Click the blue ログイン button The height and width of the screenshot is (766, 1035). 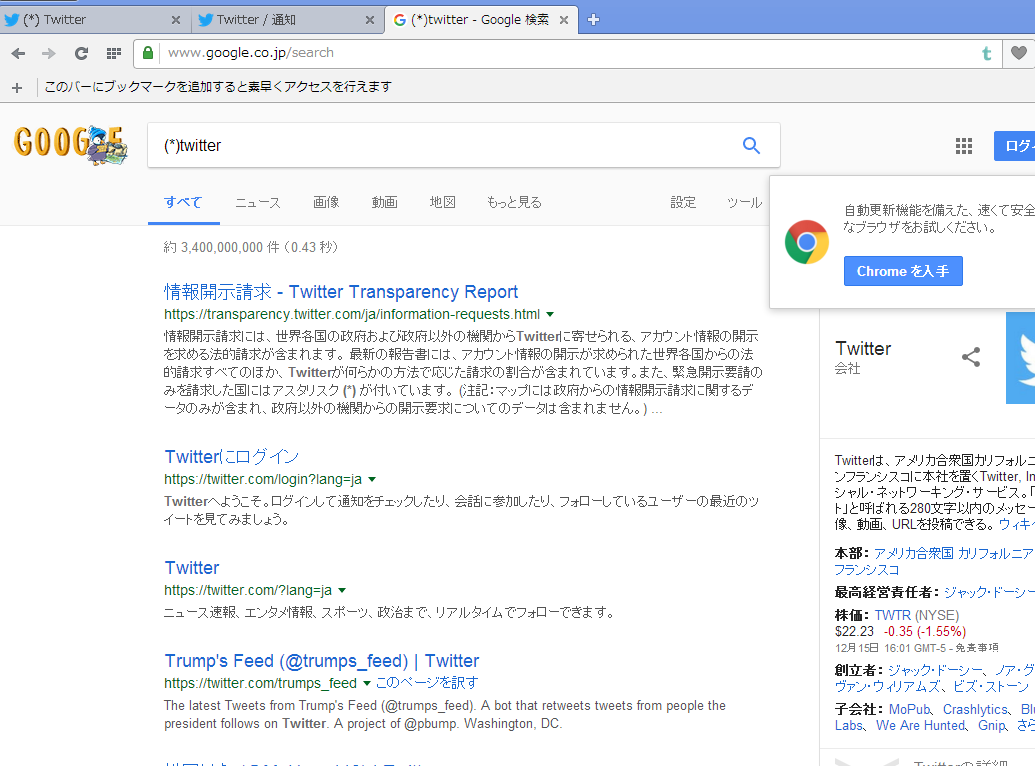[1015, 146]
